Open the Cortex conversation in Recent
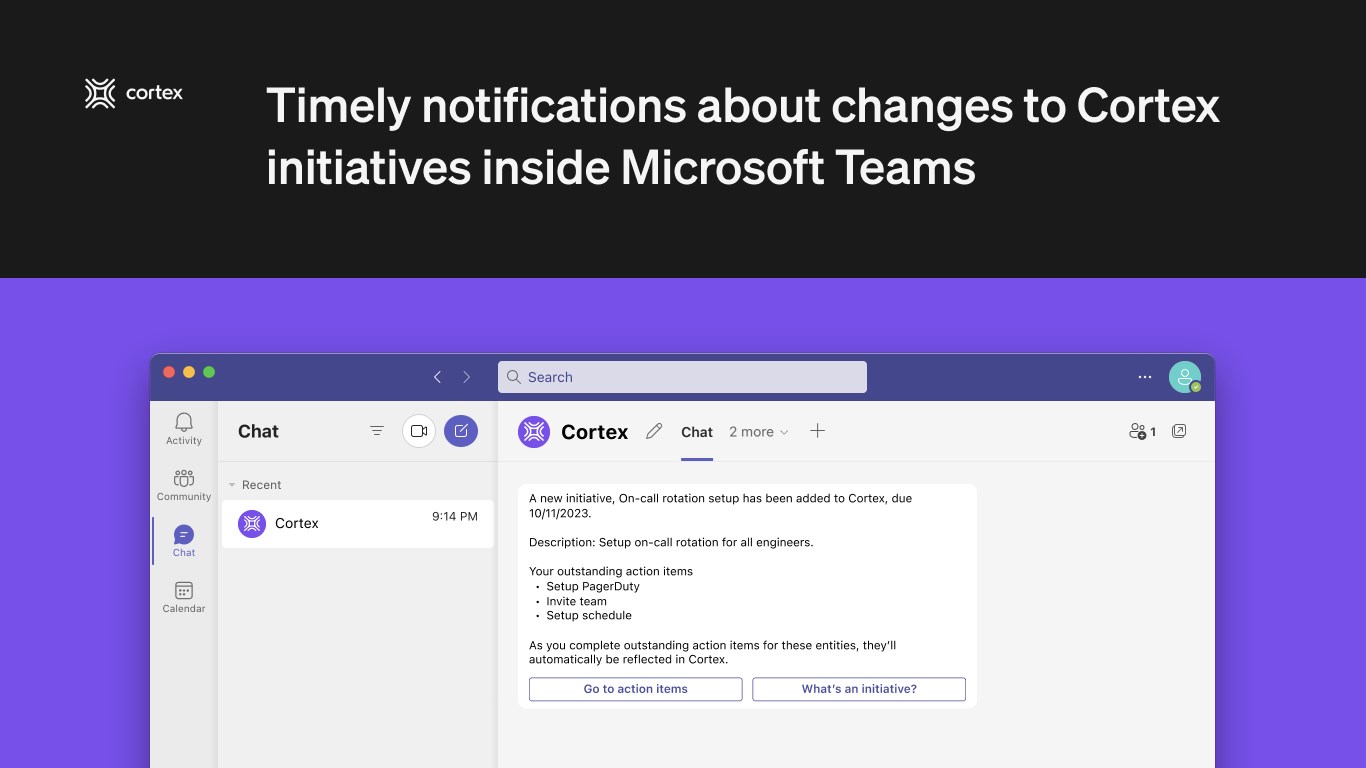1366x768 pixels. [x=357, y=523]
